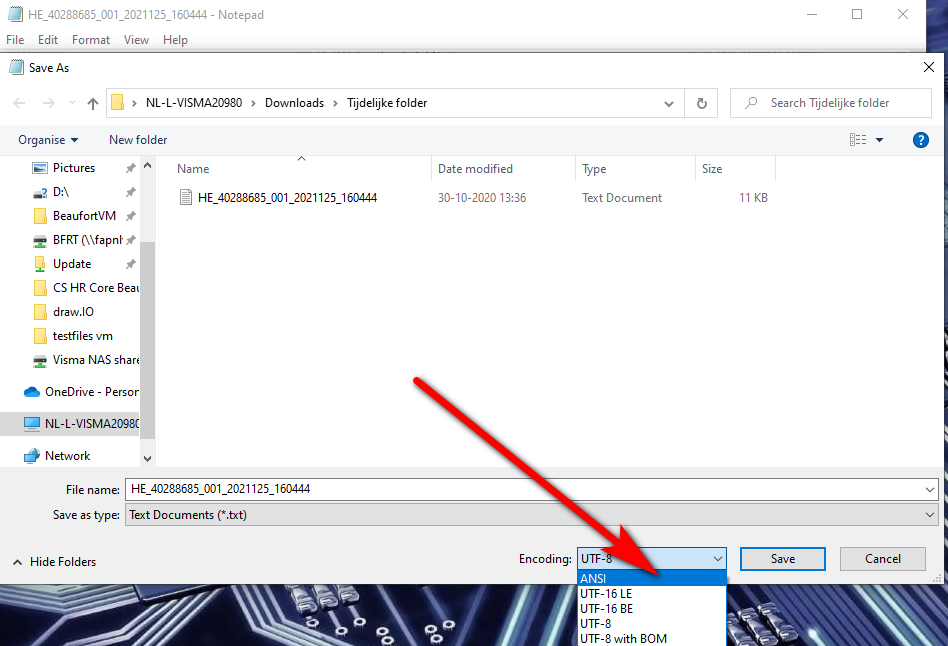Open the Help menu in Notepad

click(175, 40)
